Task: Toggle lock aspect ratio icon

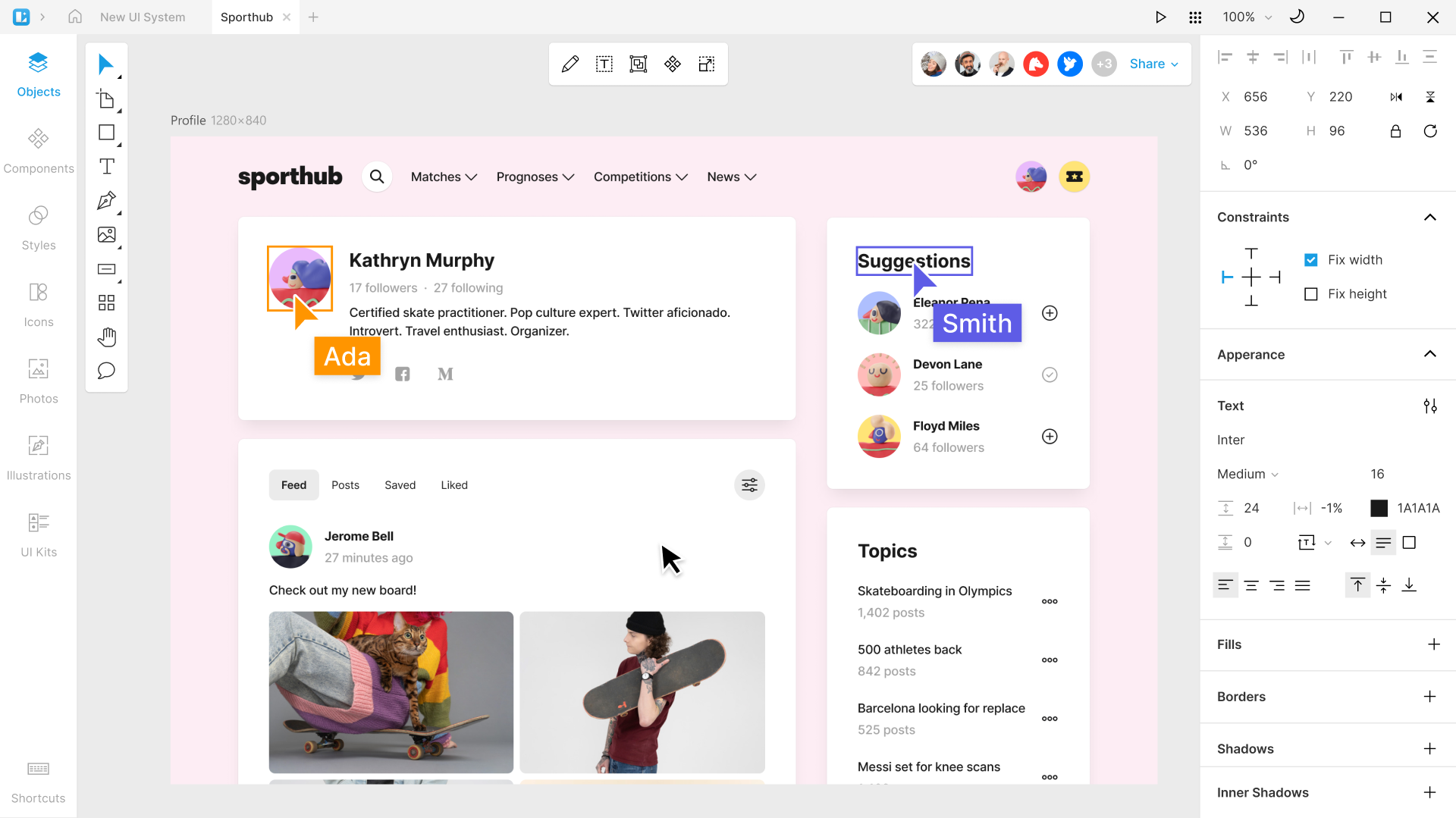Action: tap(1395, 131)
